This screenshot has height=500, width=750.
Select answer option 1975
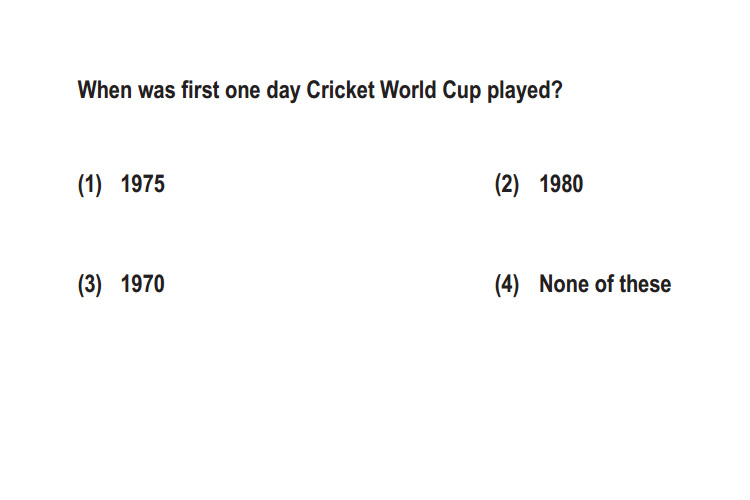point(143,184)
